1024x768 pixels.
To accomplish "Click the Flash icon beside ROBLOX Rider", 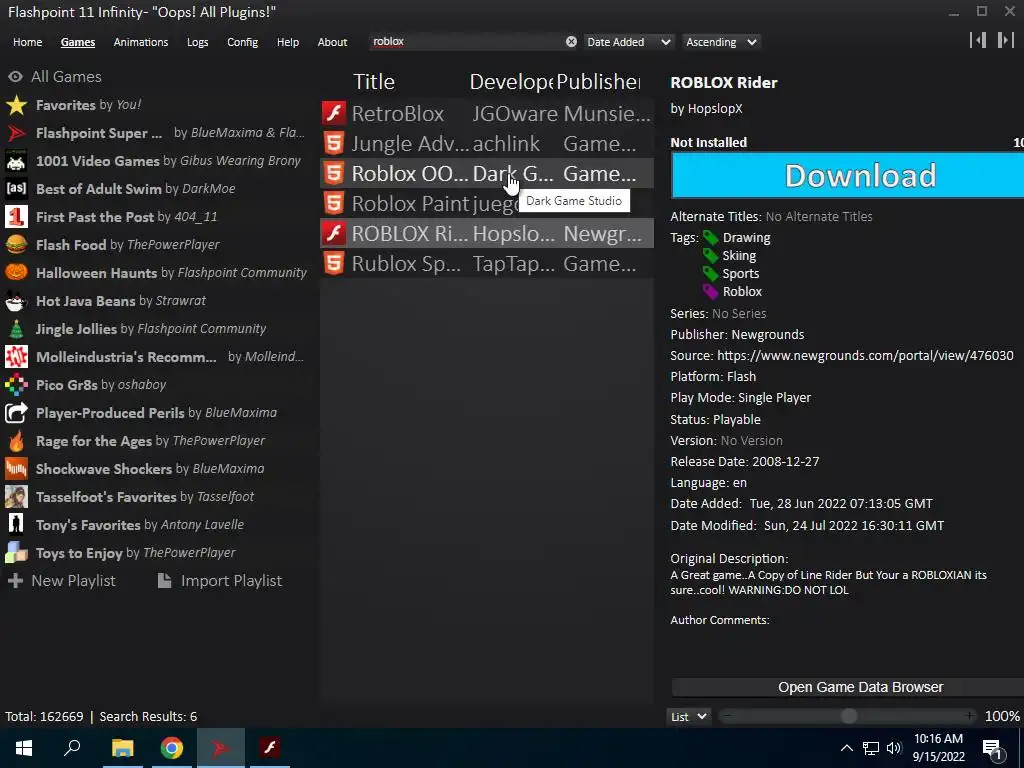I will coord(334,233).
